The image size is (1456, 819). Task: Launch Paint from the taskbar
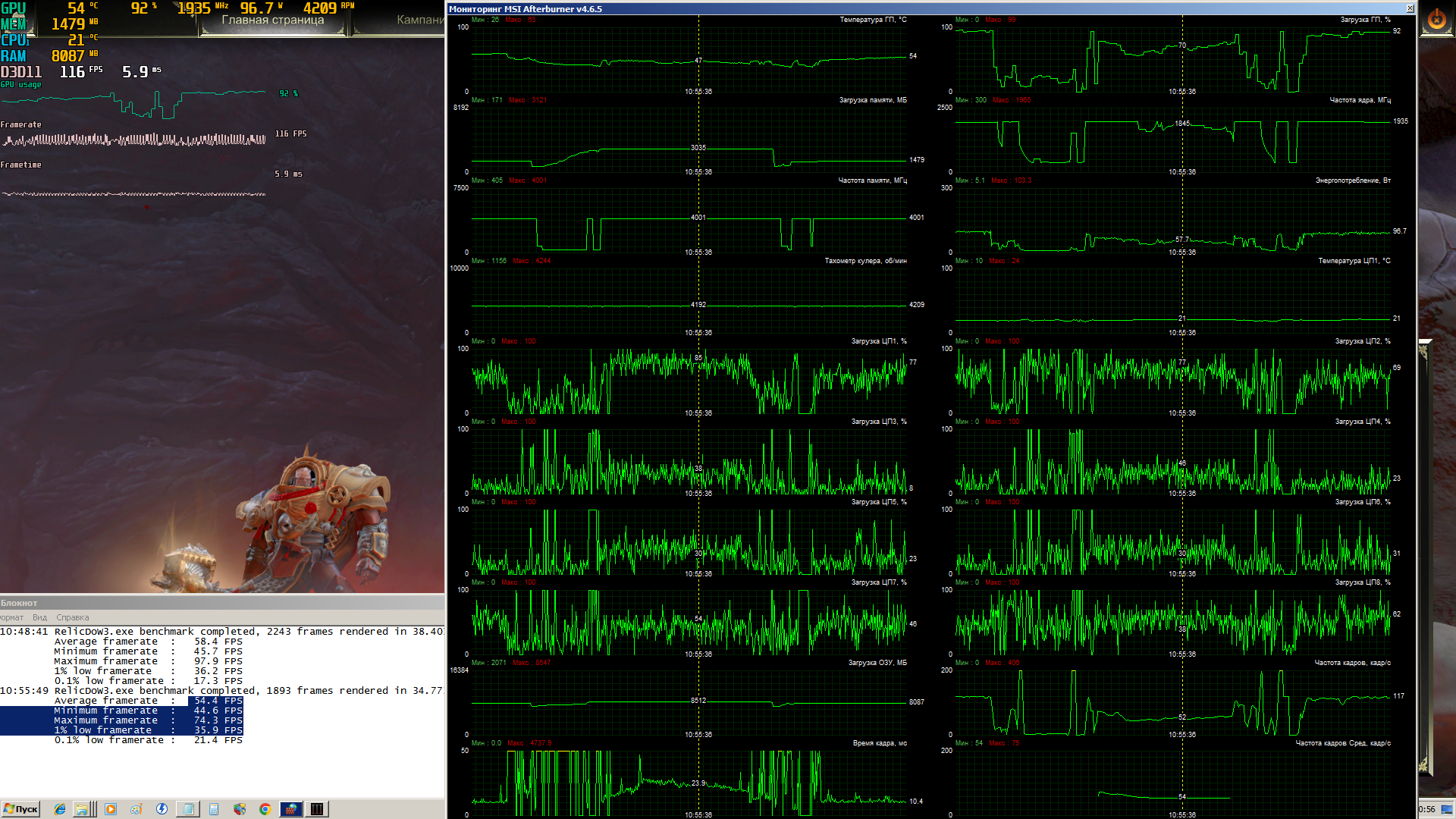point(136,809)
